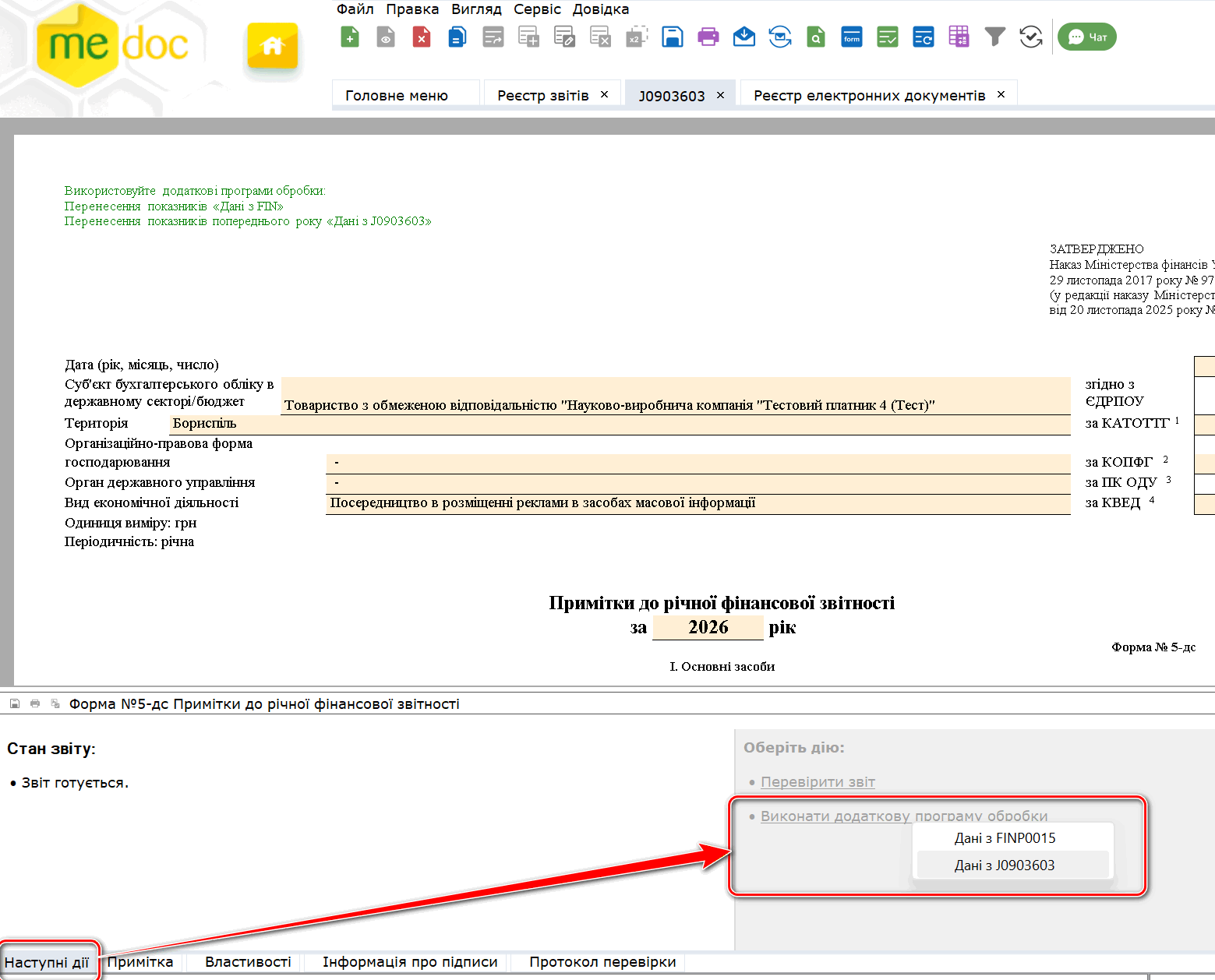Click the Перевірити звіт link
Viewport: 1215px width, 980px height.
coord(818,782)
